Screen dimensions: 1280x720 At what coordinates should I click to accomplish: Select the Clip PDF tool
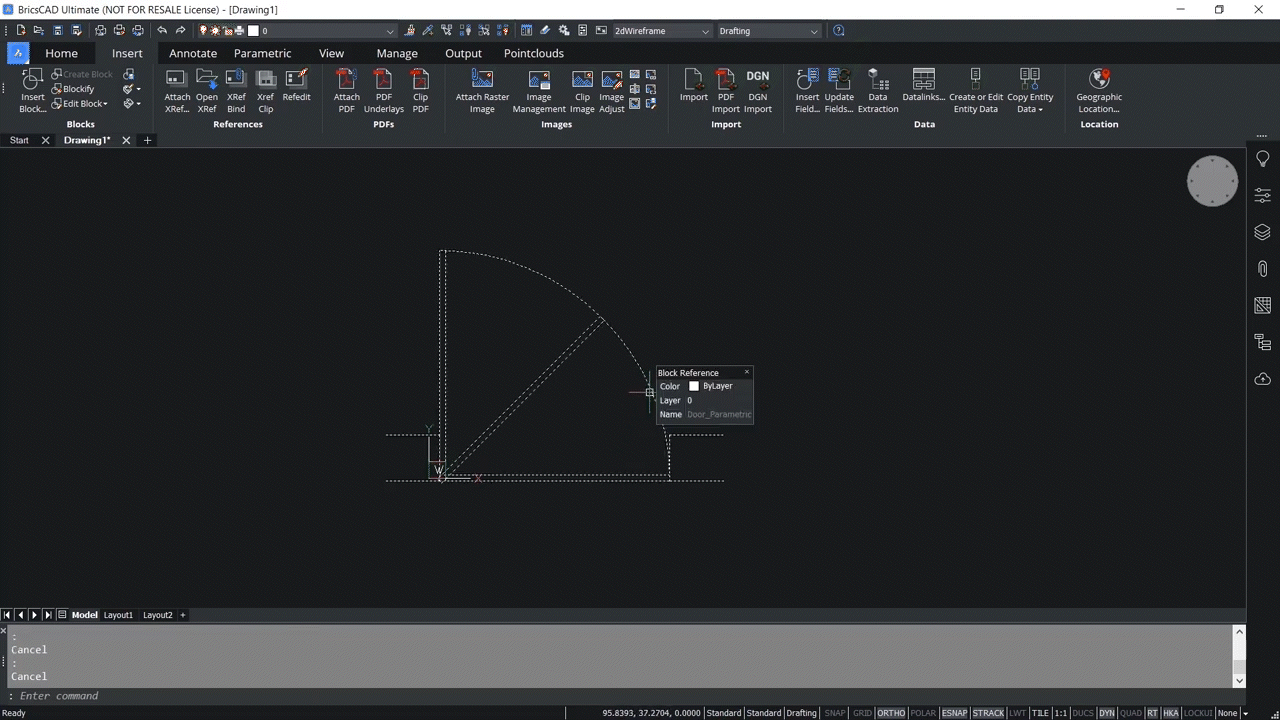[x=420, y=91]
